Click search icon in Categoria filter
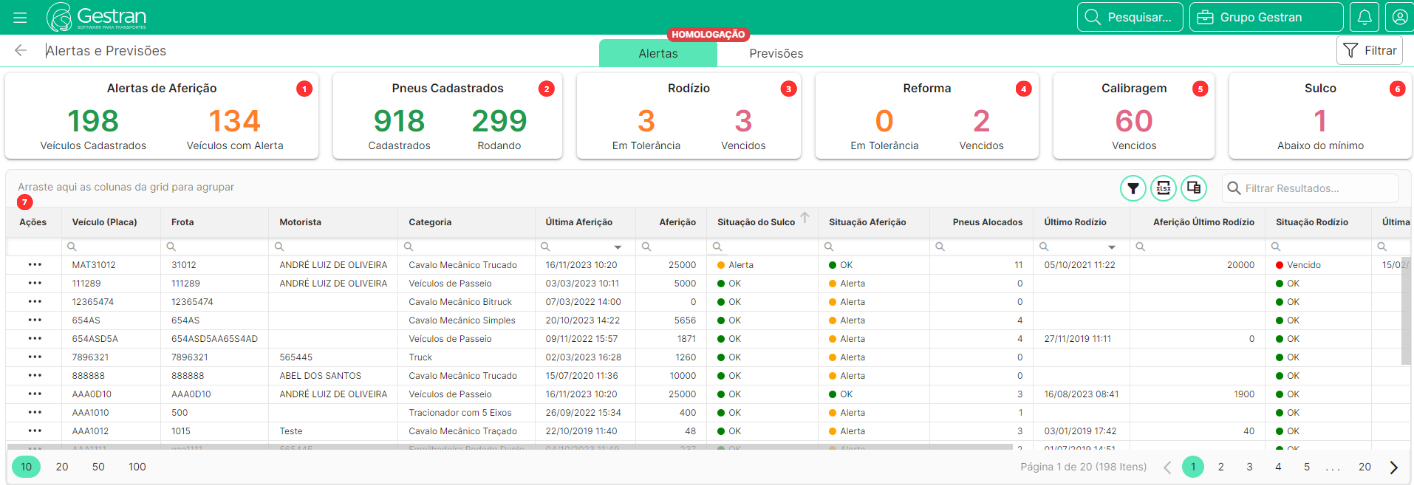This screenshot has width=1414, height=485. coord(408,246)
